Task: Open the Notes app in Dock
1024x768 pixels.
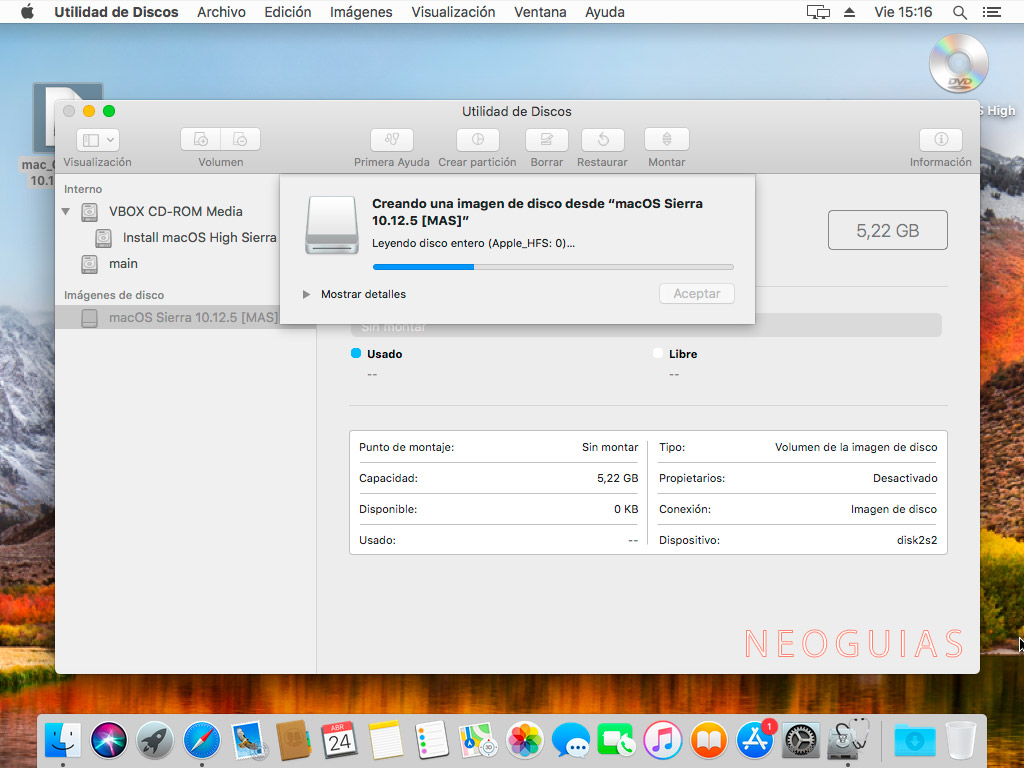Action: (385, 741)
